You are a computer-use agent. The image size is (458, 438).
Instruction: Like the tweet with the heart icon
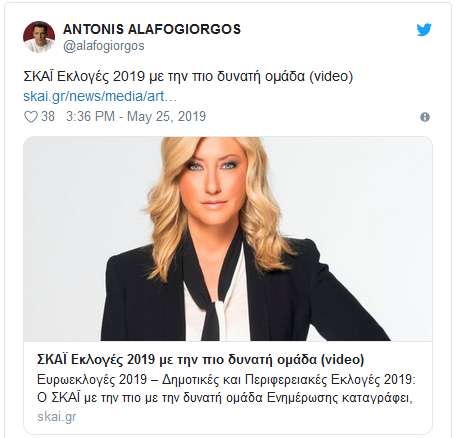click(x=31, y=117)
